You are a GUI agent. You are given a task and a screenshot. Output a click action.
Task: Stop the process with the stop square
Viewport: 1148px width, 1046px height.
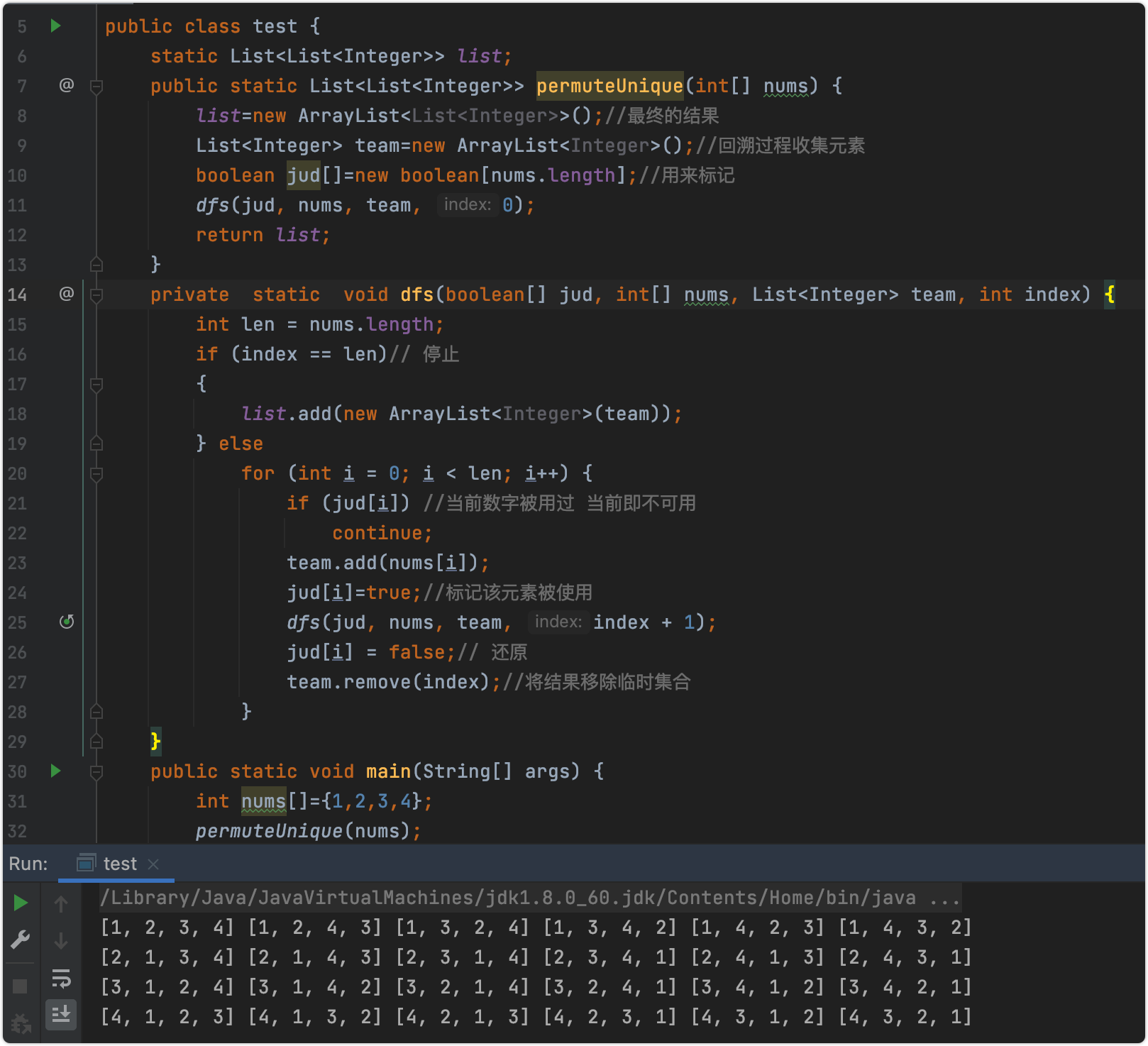coord(20,986)
